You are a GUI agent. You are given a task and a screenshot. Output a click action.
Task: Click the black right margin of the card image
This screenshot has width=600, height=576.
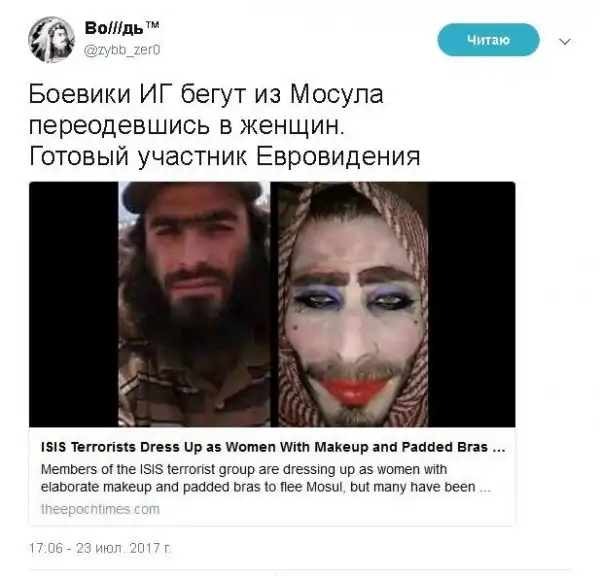(471, 304)
